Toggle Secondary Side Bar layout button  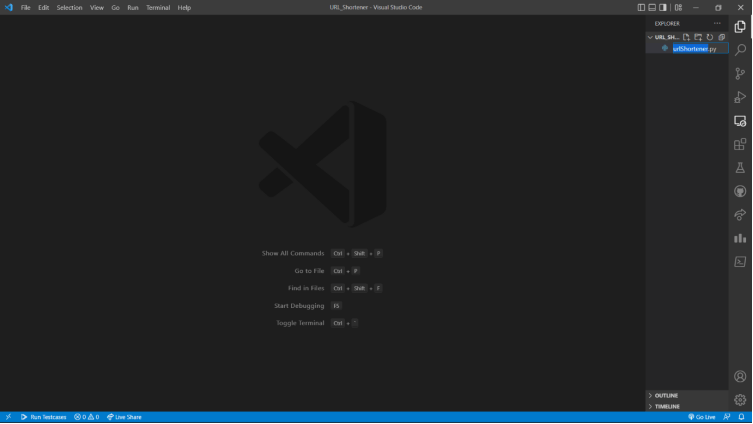[663, 7]
